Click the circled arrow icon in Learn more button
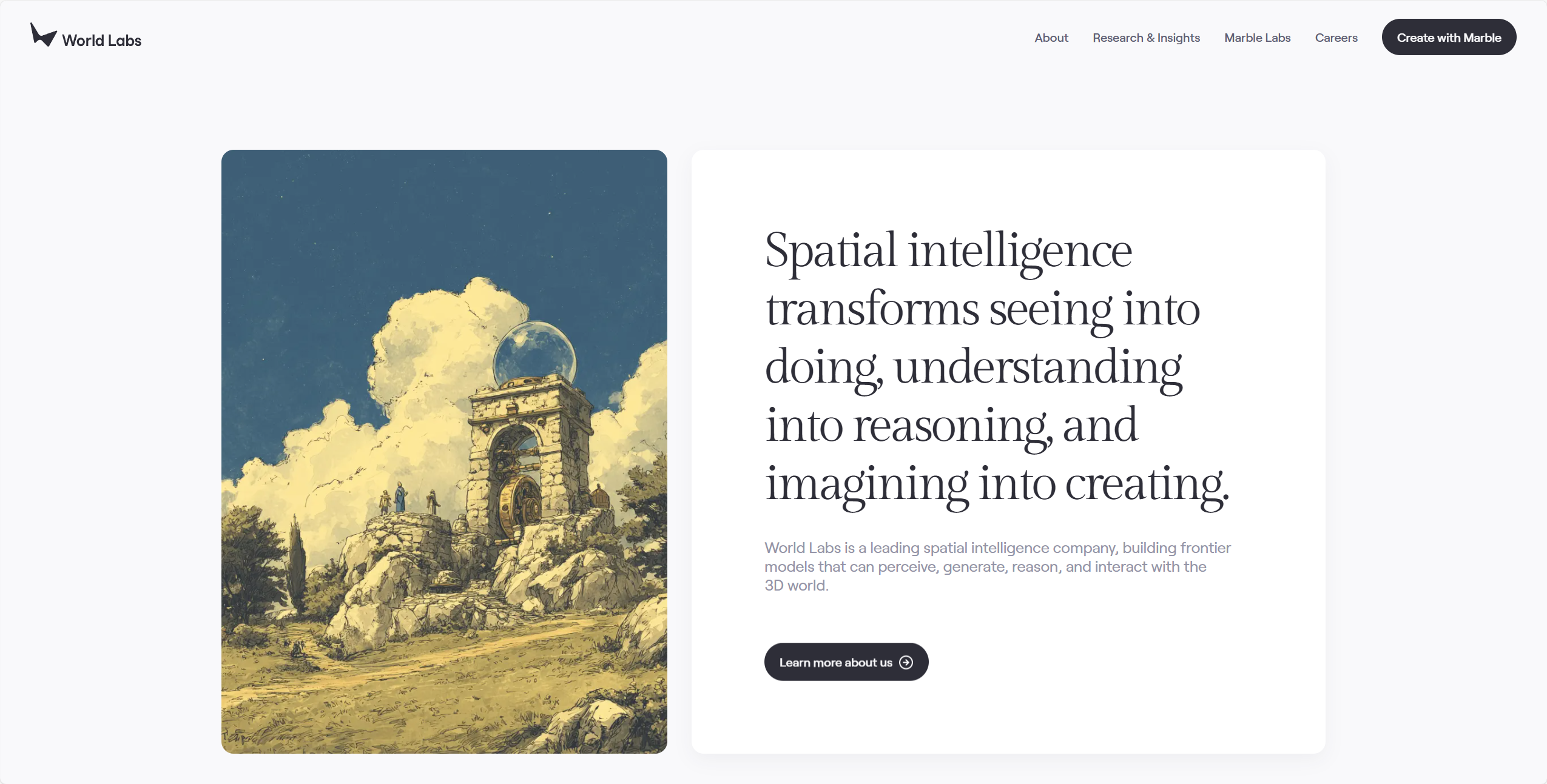This screenshot has width=1547, height=784. tap(906, 662)
